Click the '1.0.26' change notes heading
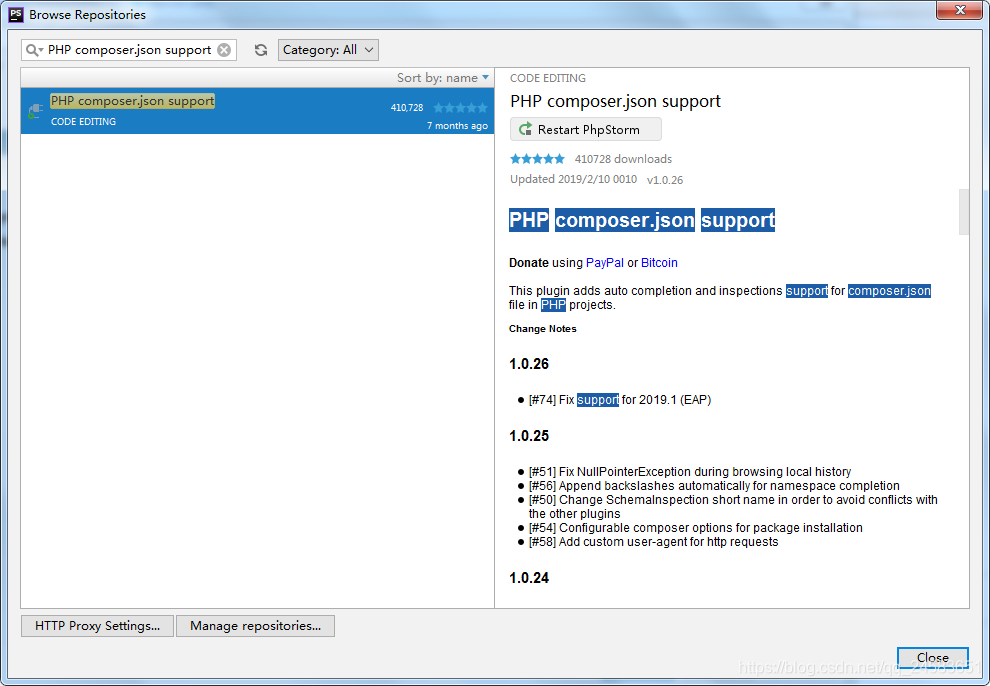 529,364
